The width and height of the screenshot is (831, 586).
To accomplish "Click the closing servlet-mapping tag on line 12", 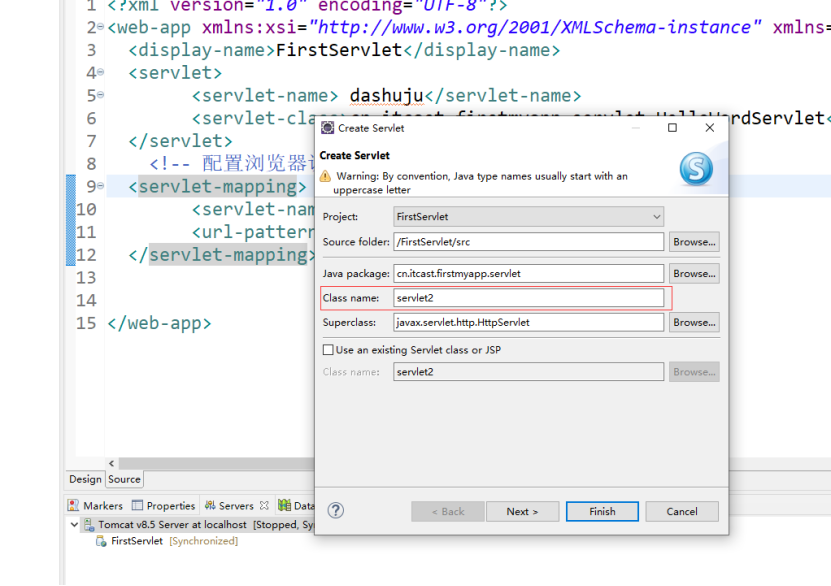I will tap(223, 255).
